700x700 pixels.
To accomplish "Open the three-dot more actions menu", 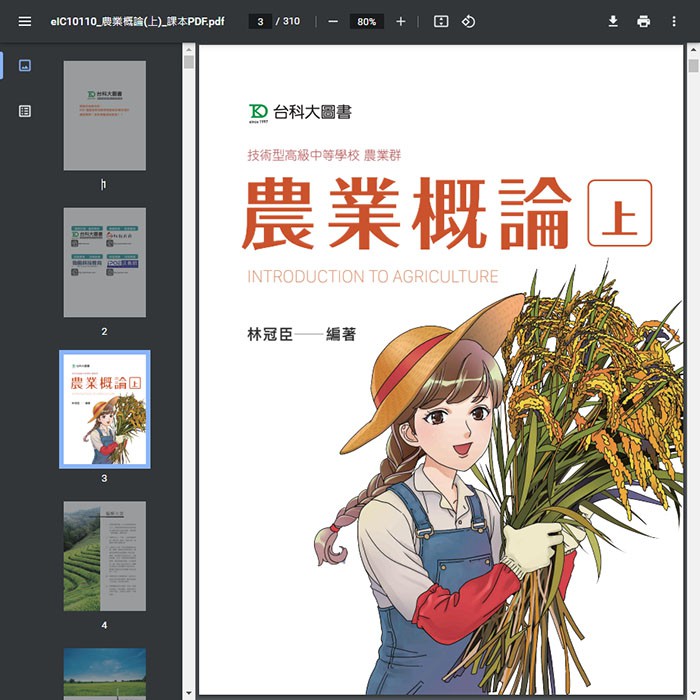I will pyautogui.click(x=673, y=21).
